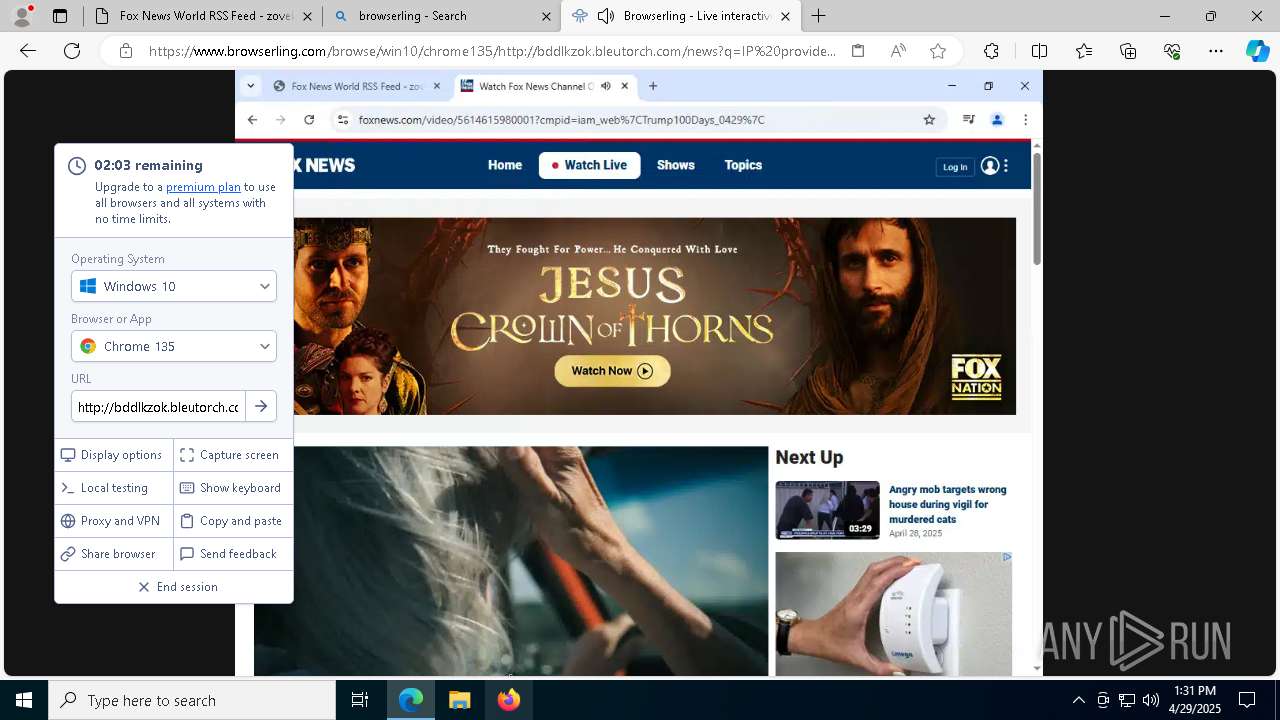View site information lock icon in Edge
This screenshot has height=720, width=1280.
tap(126, 51)
